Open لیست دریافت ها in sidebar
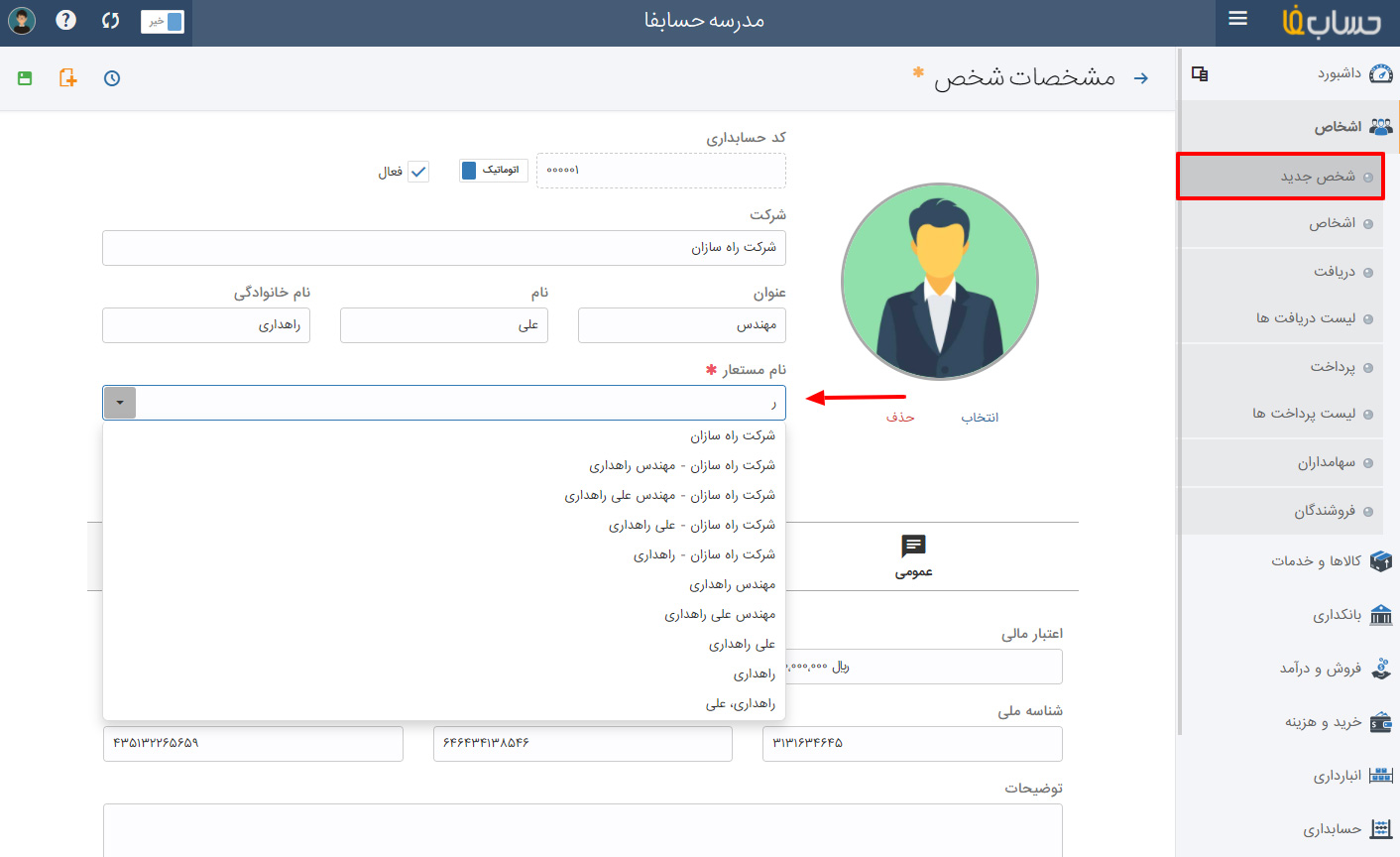Image resolution: width=1400 pixels, height=857 pixels. click(1305, 318)
